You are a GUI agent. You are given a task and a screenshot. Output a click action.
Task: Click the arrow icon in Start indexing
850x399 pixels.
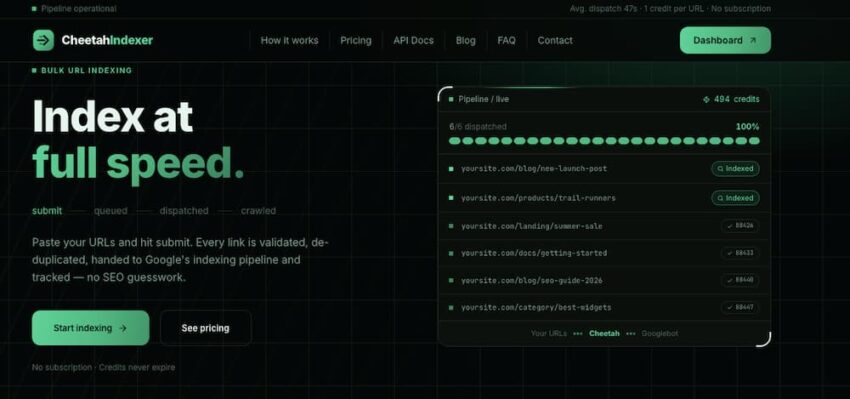[123, 328]
